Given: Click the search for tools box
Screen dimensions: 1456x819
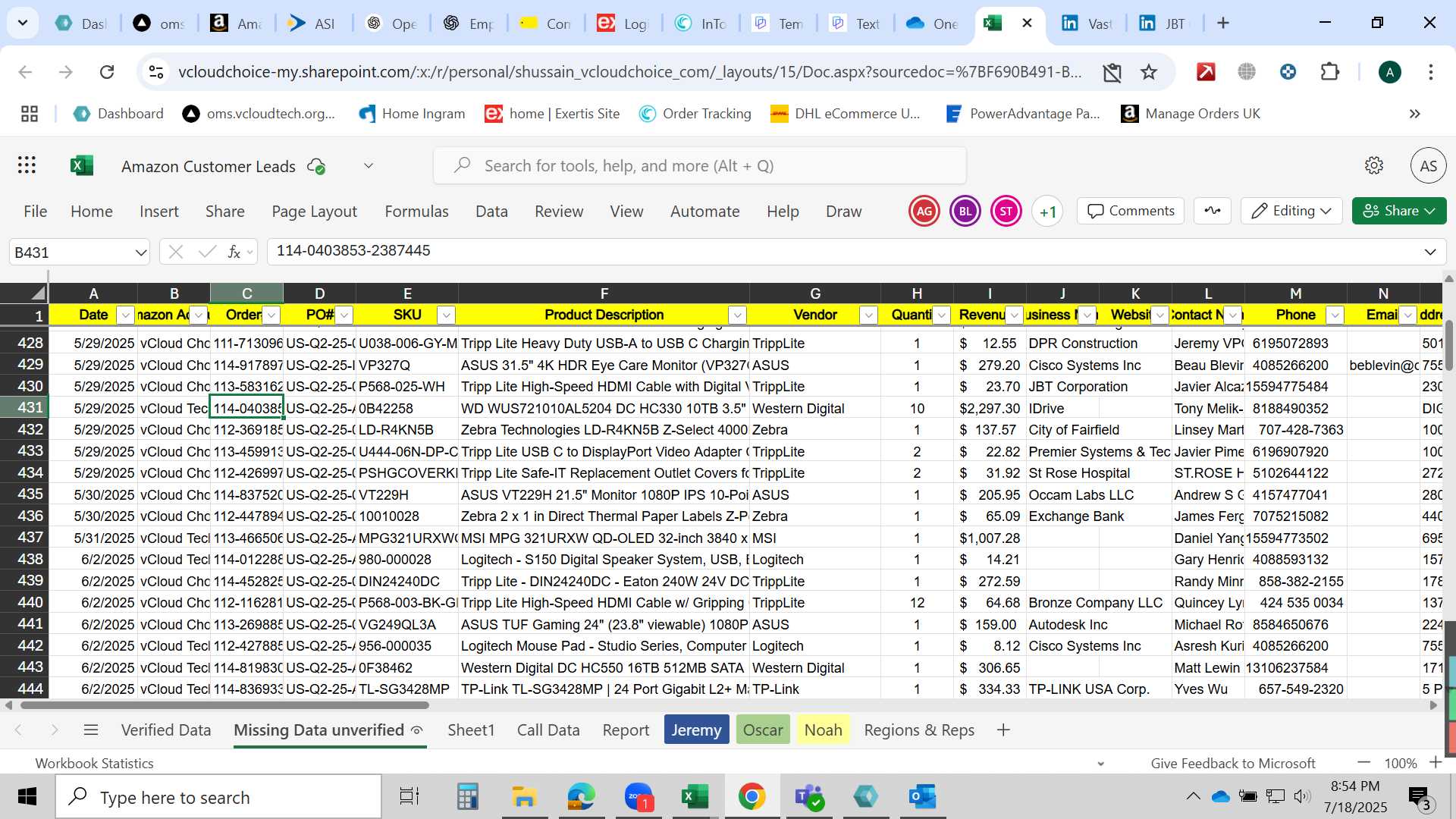Looking at the screenshot, I should coord(700,165).
